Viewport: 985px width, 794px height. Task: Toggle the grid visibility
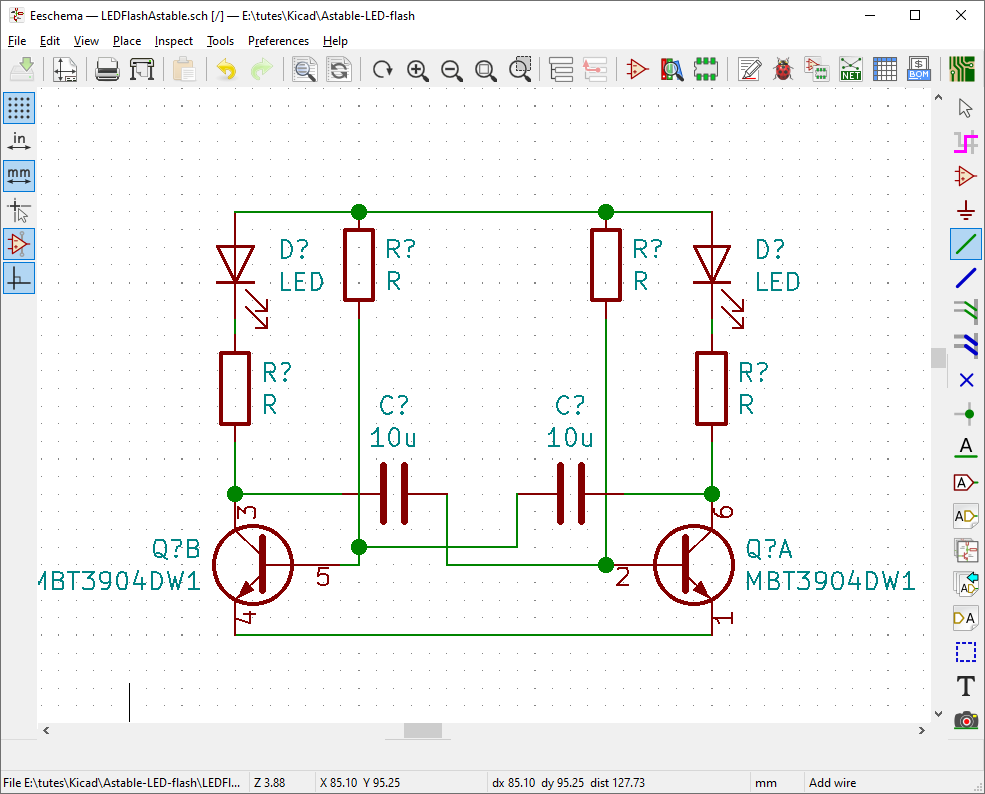tap(19, 107)
